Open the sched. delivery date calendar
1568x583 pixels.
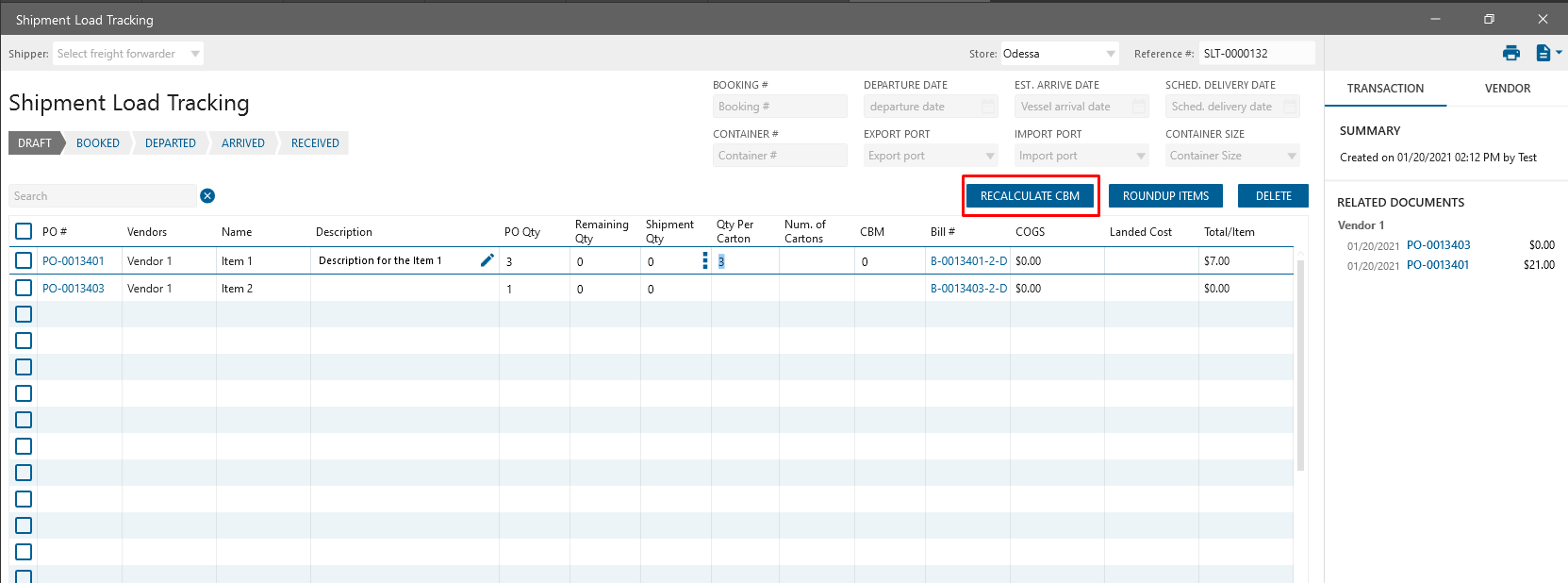1290,107
